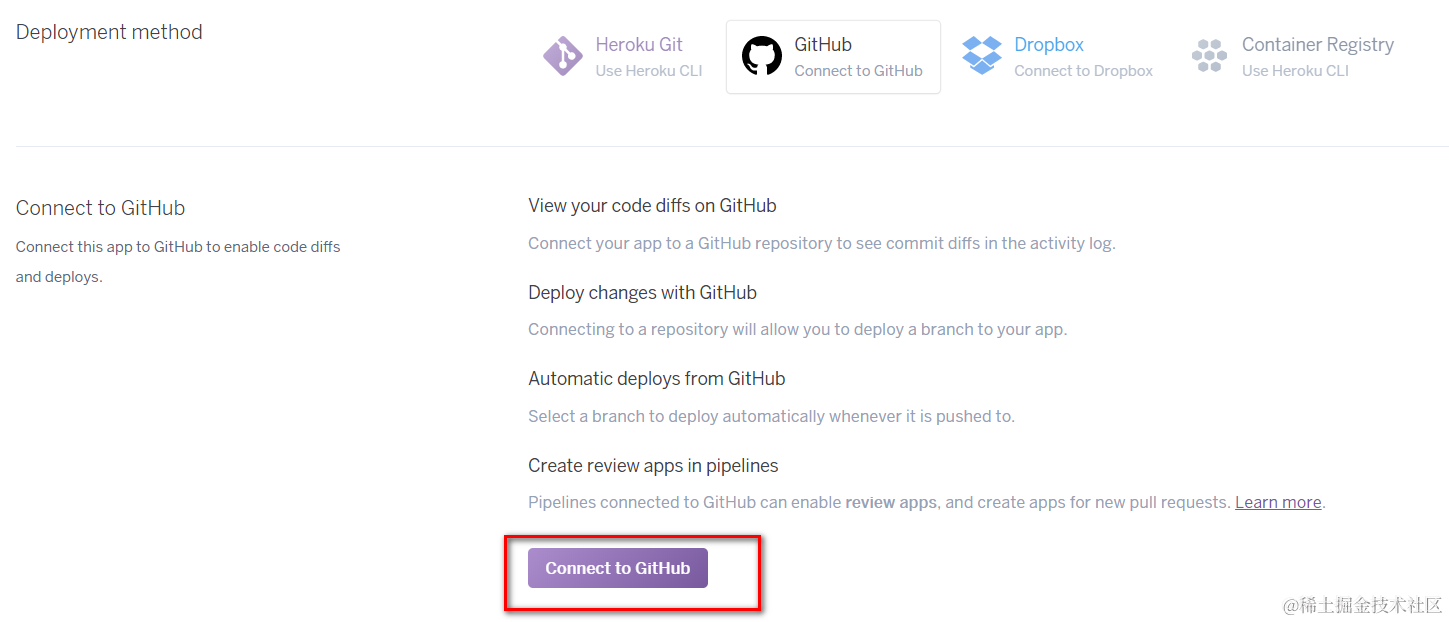Click 'Create review apps in pipelines' heading

(x=653, y=465)
